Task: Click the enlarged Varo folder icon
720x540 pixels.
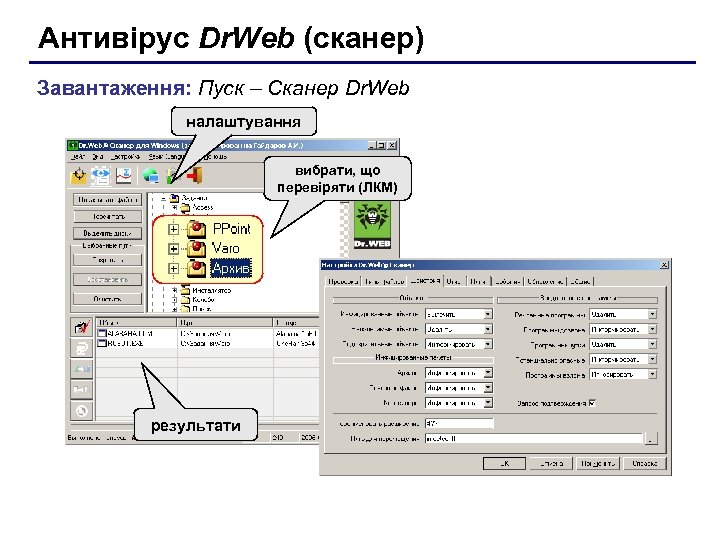Action: point(197,248)
